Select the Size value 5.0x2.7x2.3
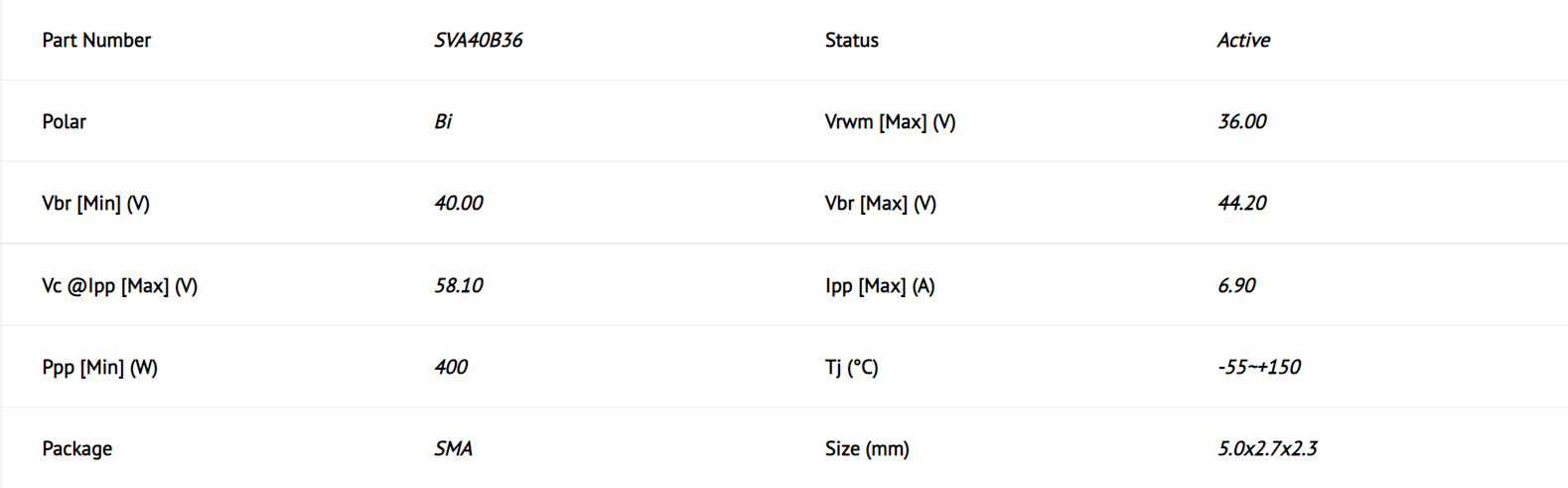This screenshot has height=488, width=1568. [x=1267, y=448]
